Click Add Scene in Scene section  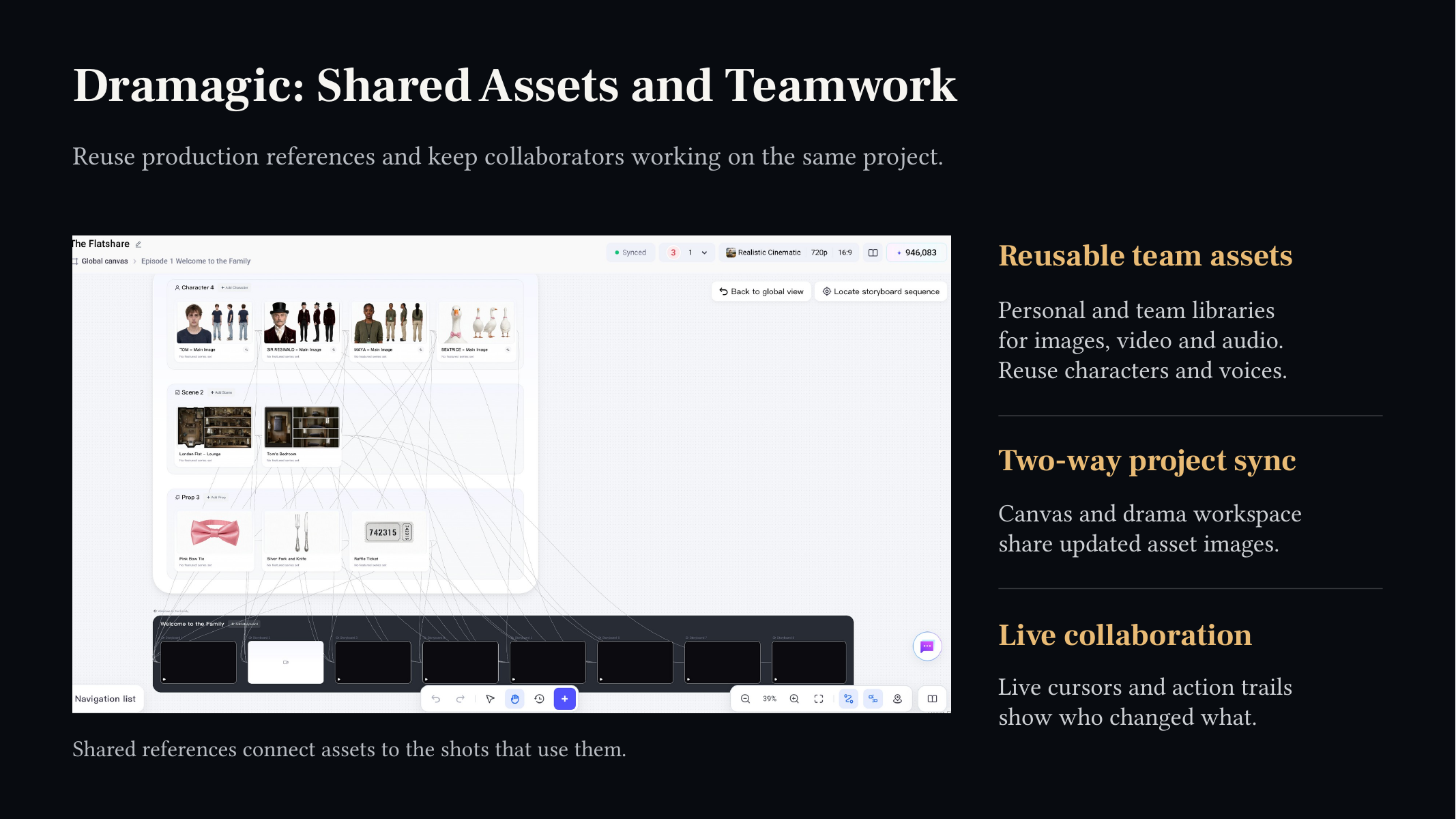[222, 392]
